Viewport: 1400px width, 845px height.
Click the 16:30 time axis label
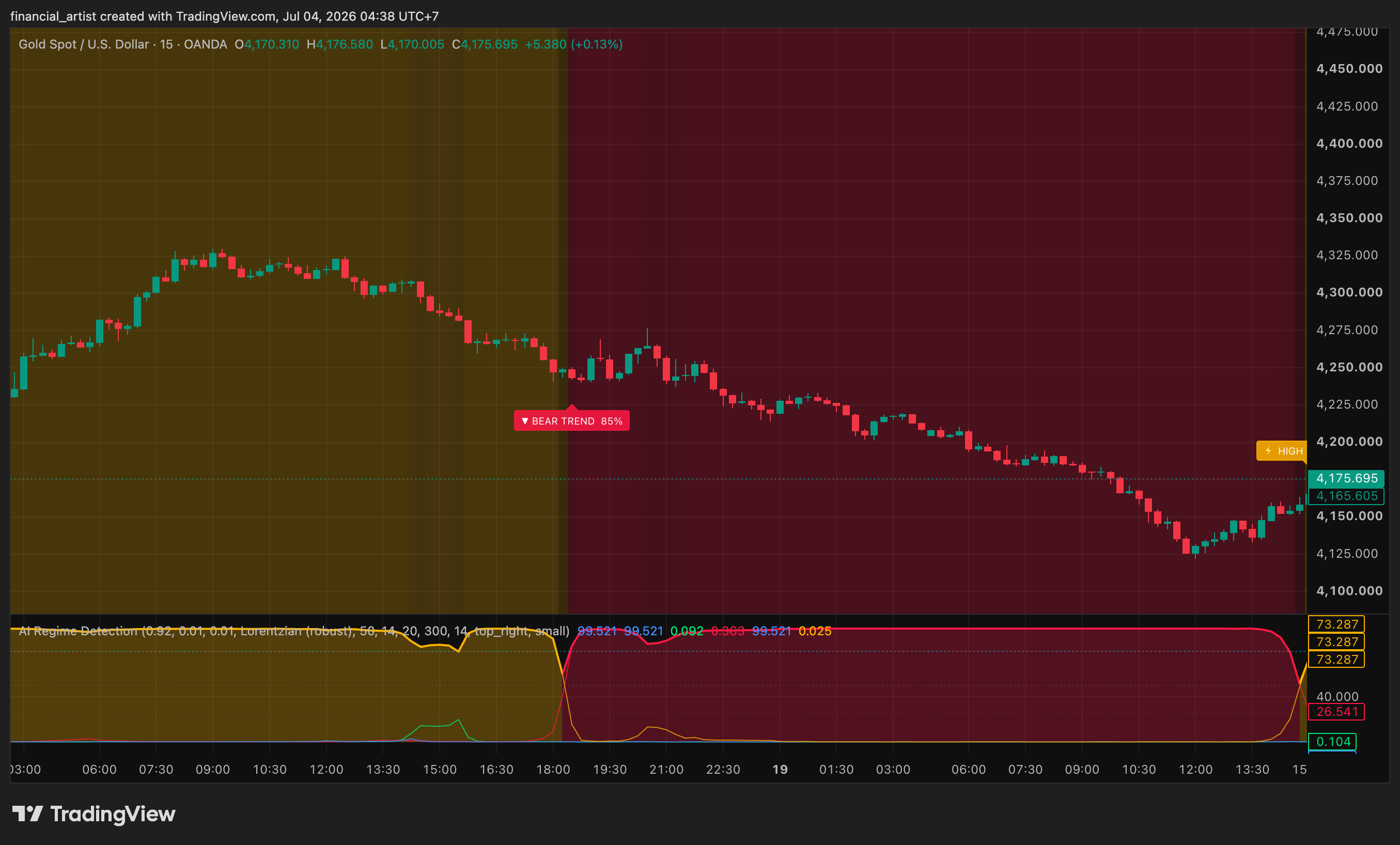coord(496,770)
